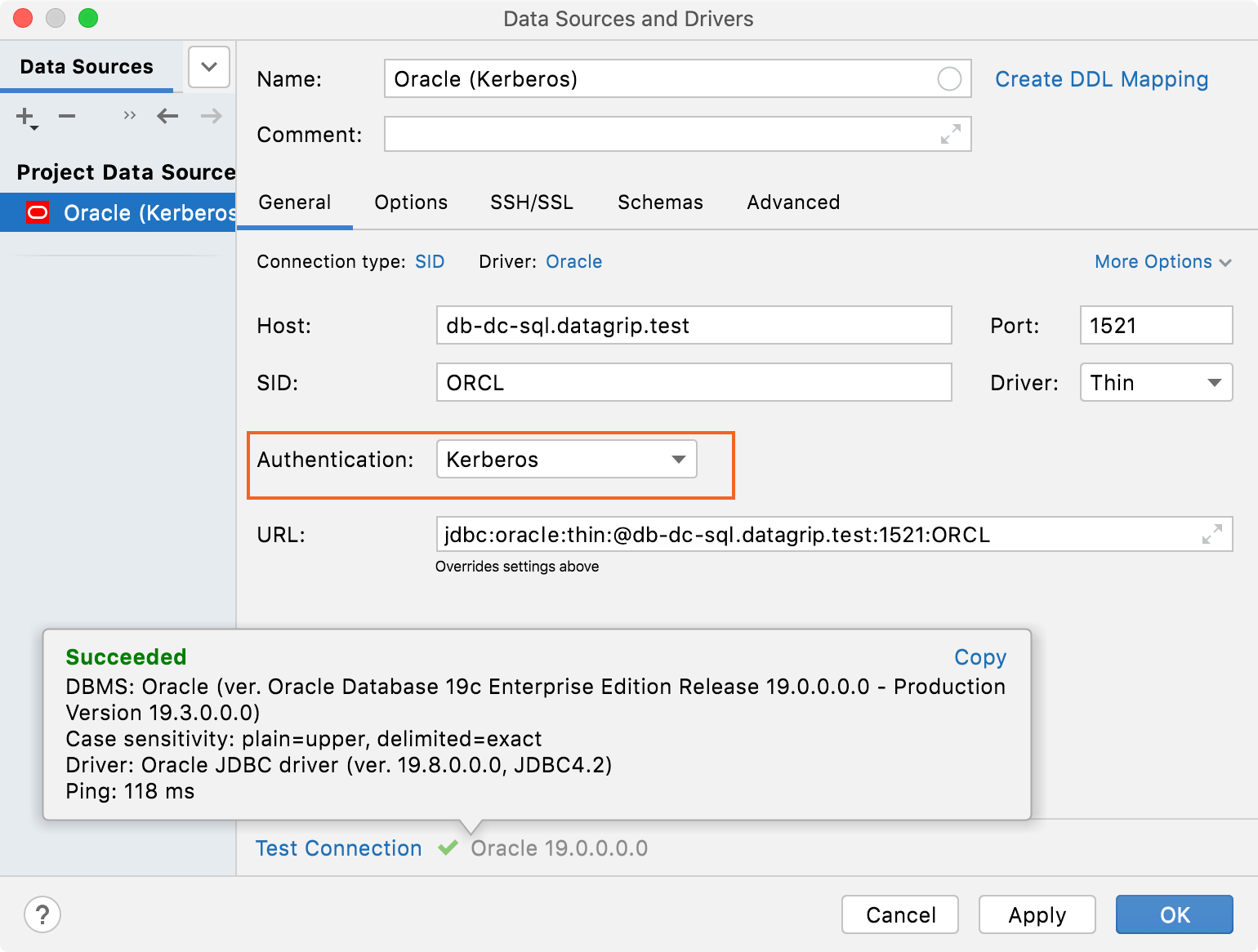Show hidden toolbar actions with the double-chevron icon
1258x952 pixels.
(128, 116)
